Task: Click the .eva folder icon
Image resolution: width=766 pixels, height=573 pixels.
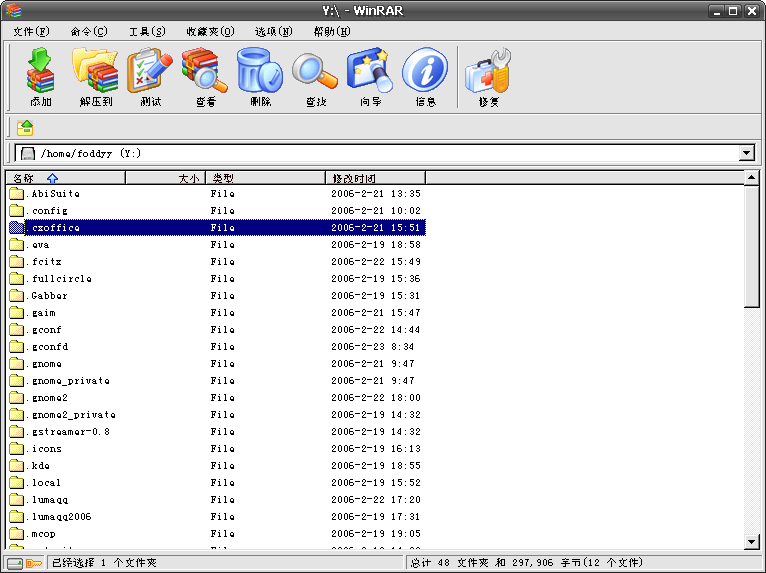Action: pos(17,244)
